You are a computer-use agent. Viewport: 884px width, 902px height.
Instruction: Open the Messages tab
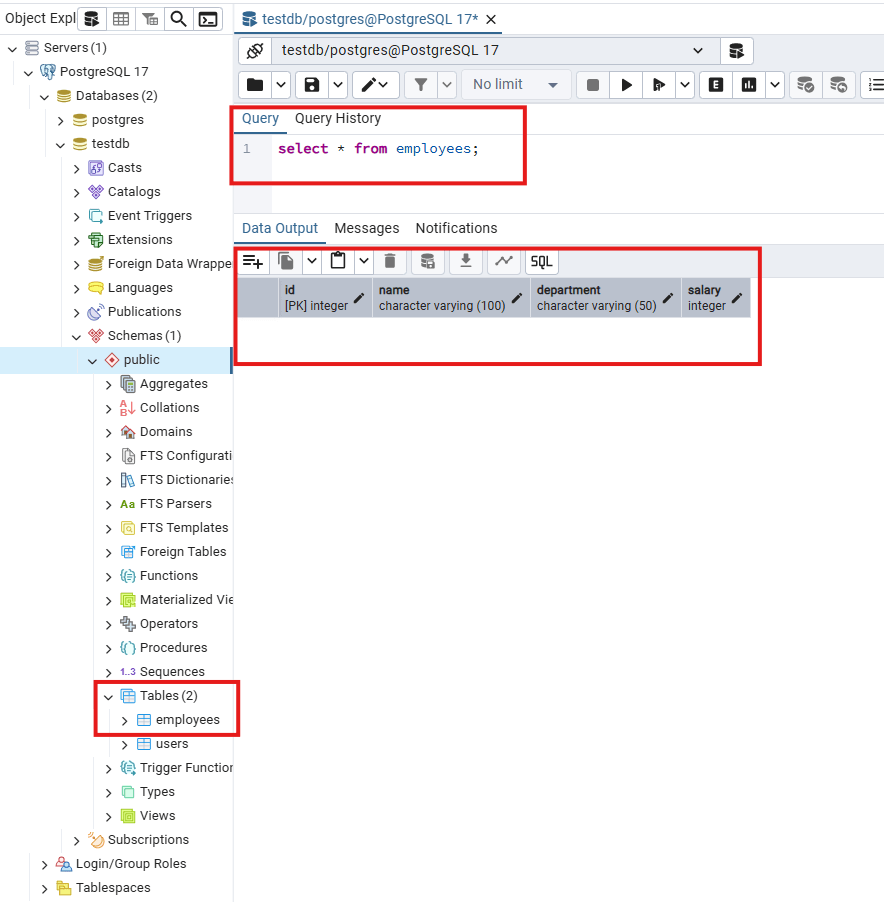point(367,228)
